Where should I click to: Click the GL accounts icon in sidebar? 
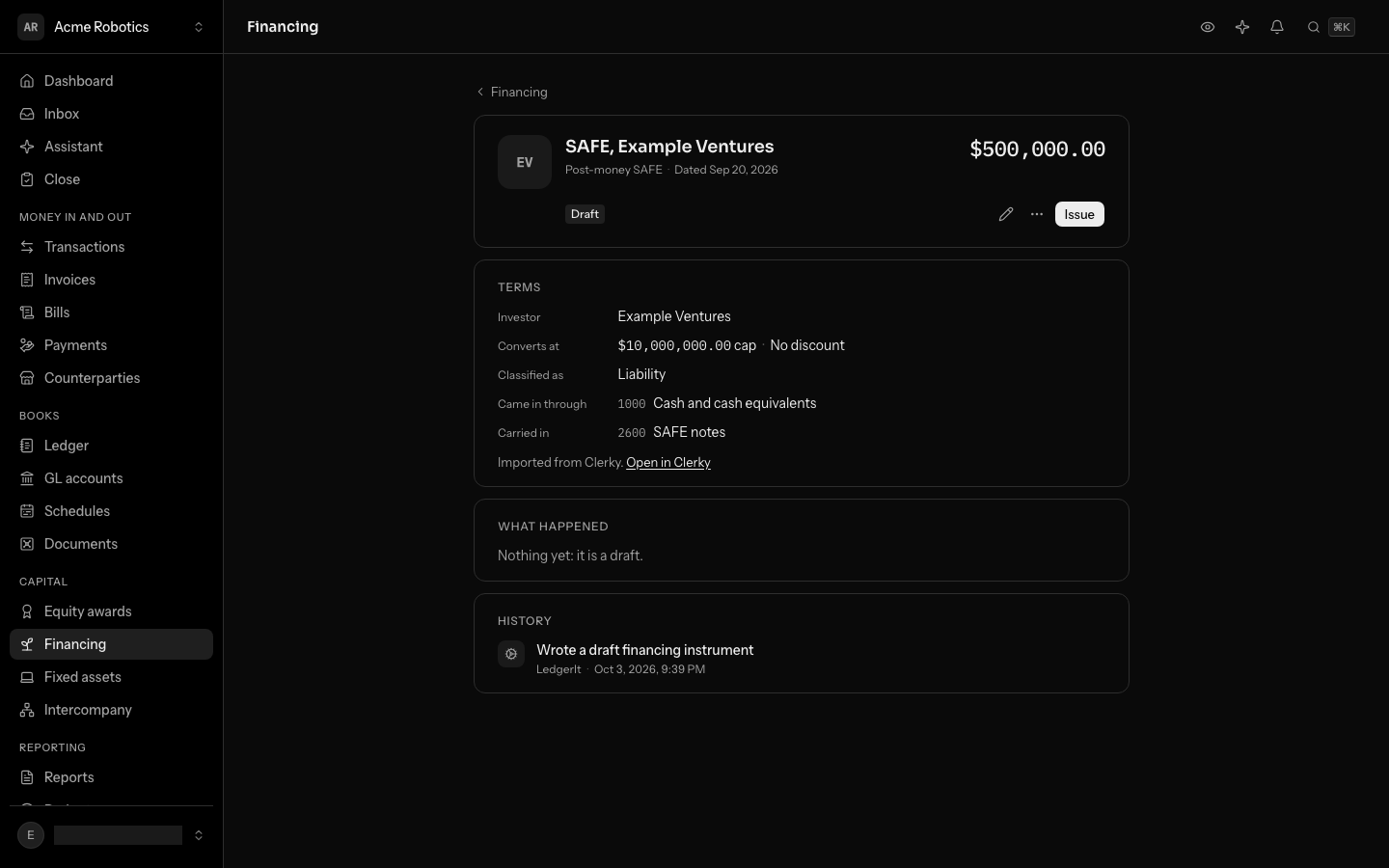27,478
